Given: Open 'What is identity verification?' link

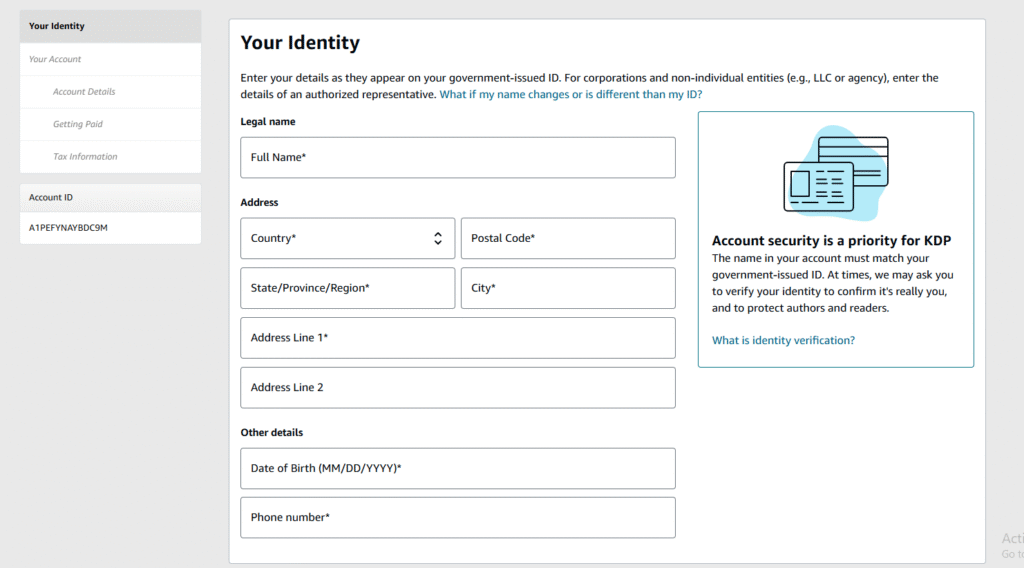Looking at the screenshot, I should [x=783, y=340].
